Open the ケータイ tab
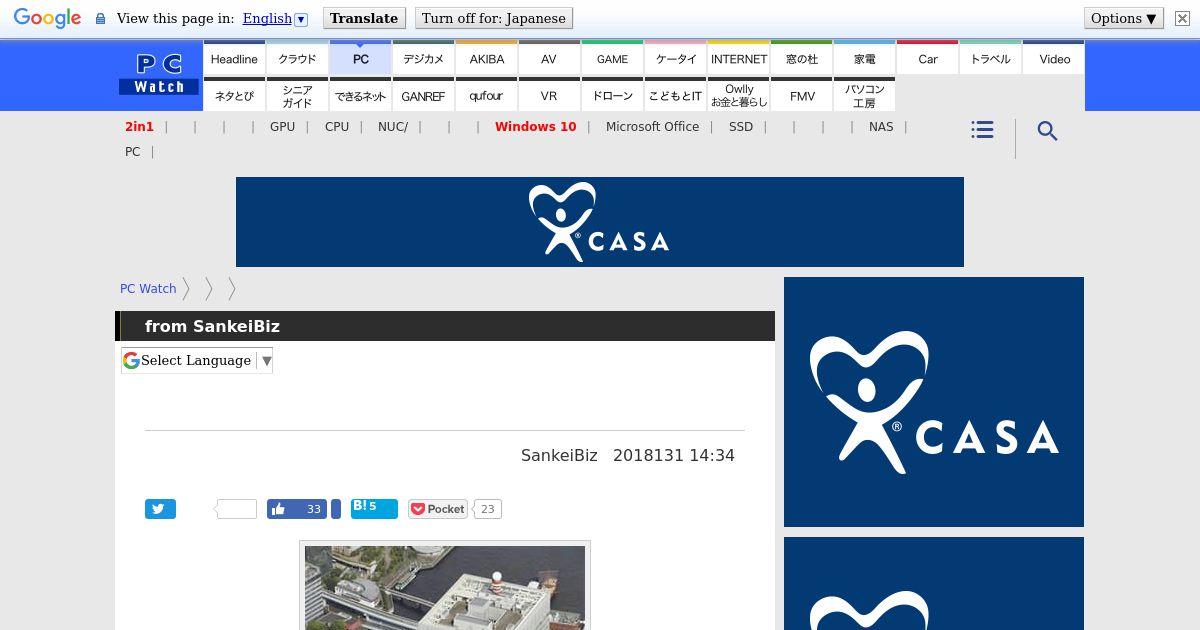The width and height of the screenshot is (1200, 630). [x=675, y=58]
